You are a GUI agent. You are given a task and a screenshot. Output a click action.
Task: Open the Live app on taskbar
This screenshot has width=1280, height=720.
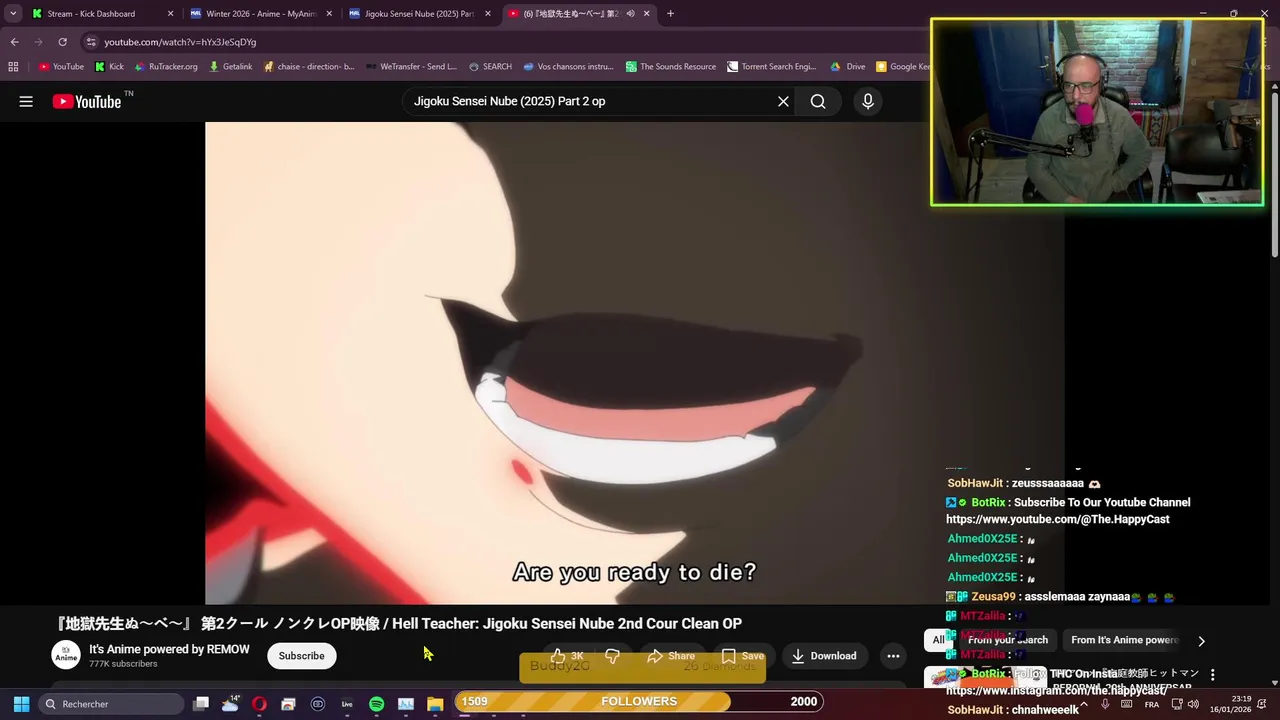point(347,704)
